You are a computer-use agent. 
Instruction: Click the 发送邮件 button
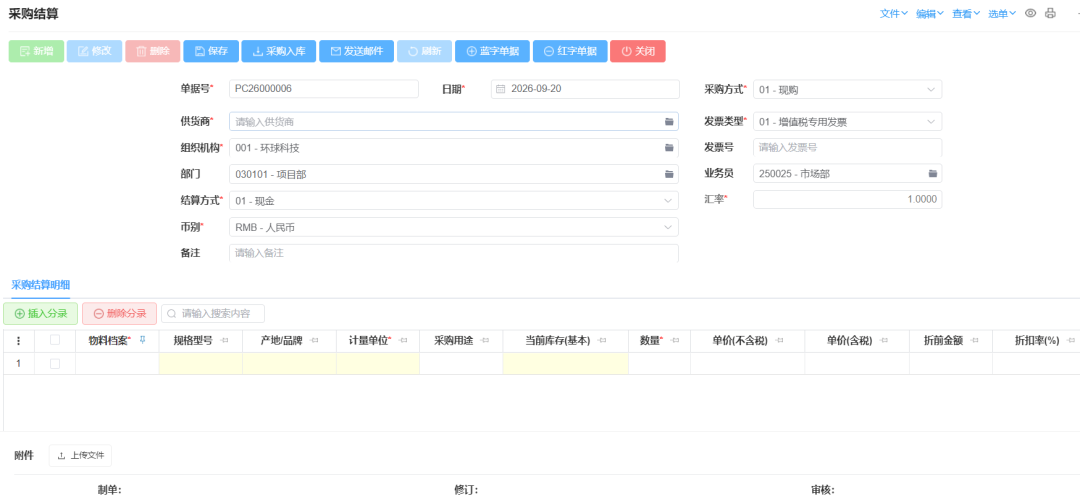point(356,51)
